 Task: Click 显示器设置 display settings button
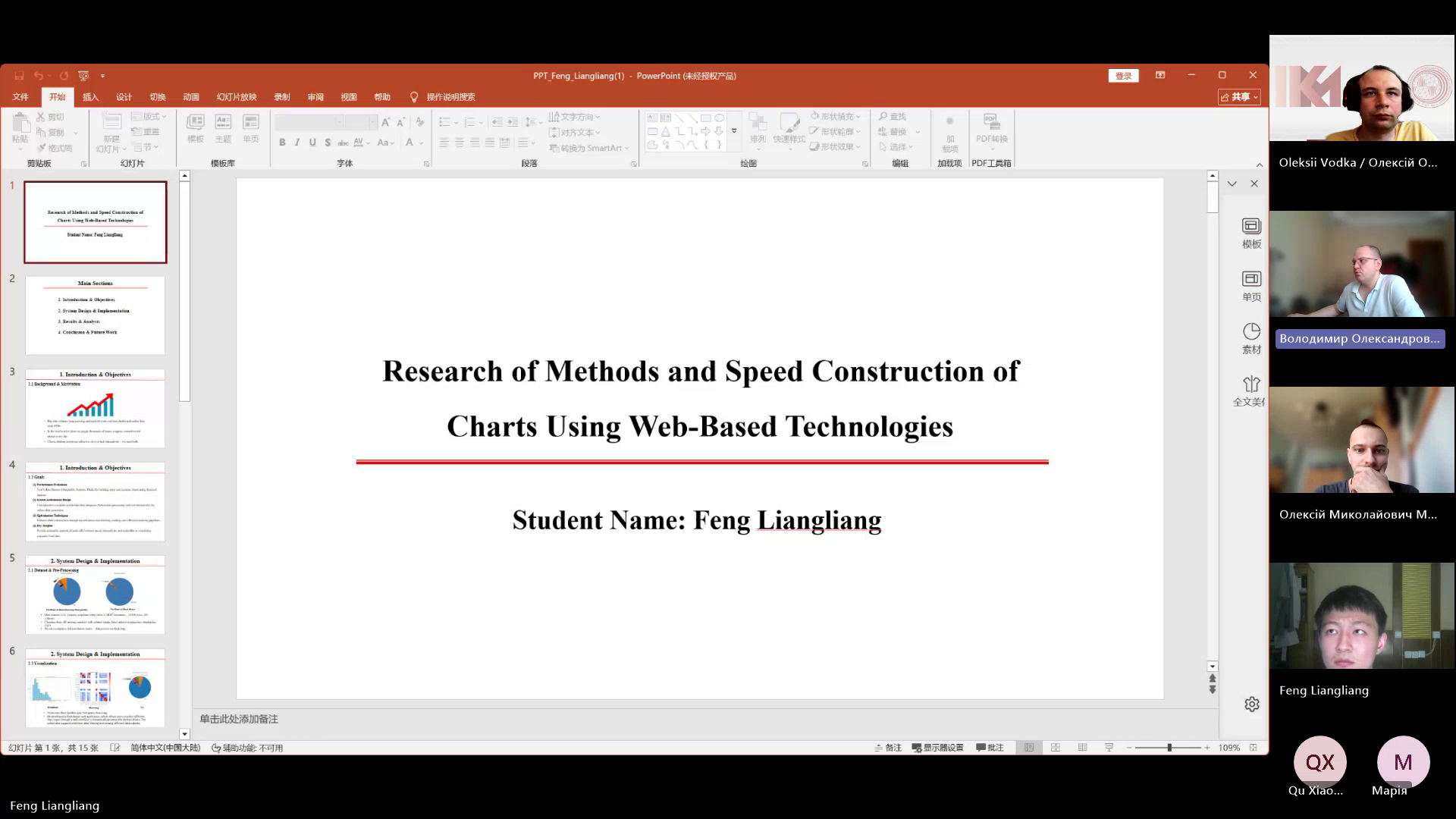point(938,748)
